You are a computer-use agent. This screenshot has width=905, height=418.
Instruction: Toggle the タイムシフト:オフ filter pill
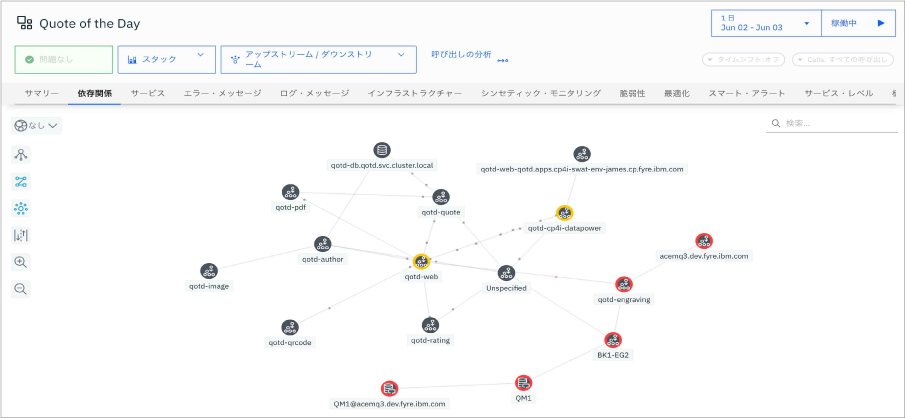744,59
